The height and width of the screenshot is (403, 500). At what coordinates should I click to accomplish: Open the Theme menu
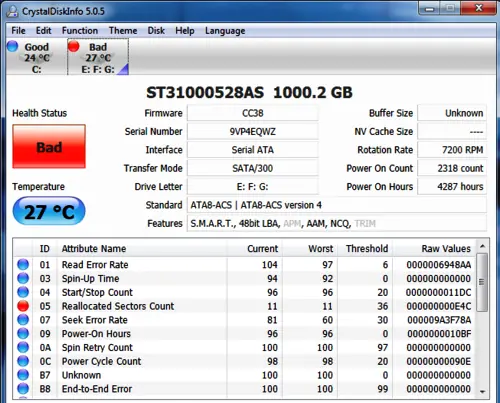pyautogui.click(x=123, y=31)
